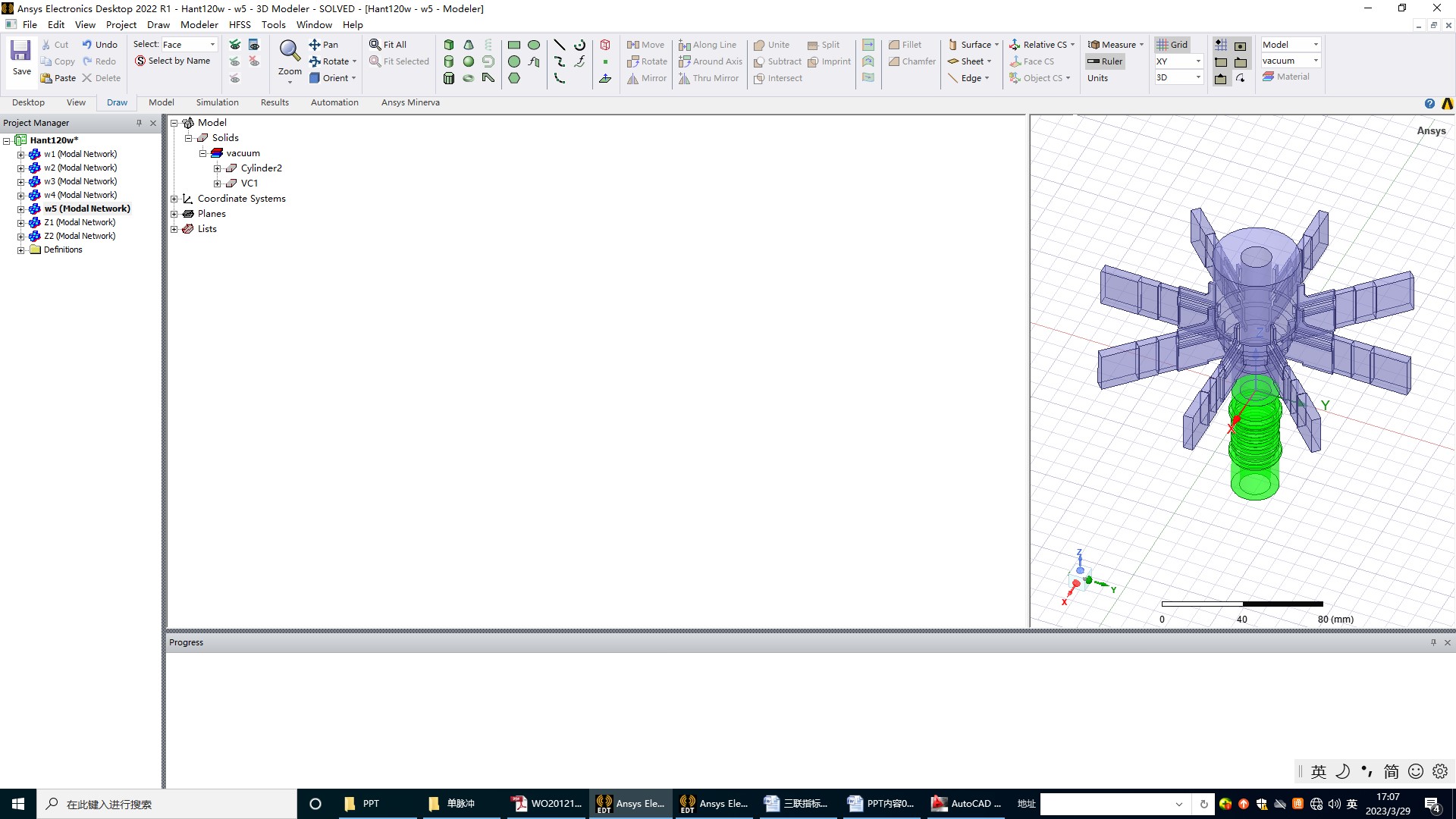
Task: Expand Coordinate Systems node
Action: 174,199
